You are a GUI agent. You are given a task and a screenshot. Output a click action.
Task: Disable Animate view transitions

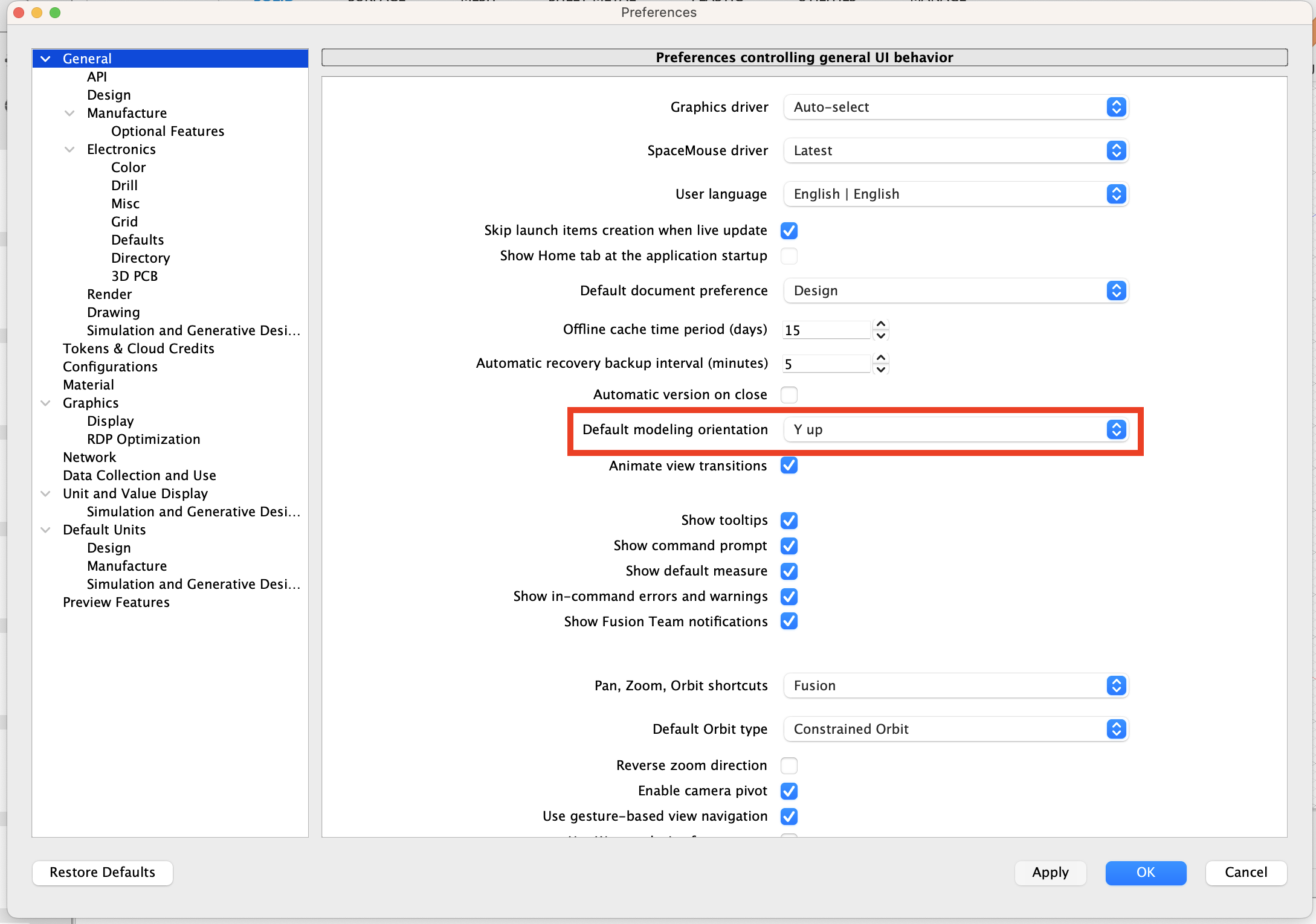click(x=789, y=466)
